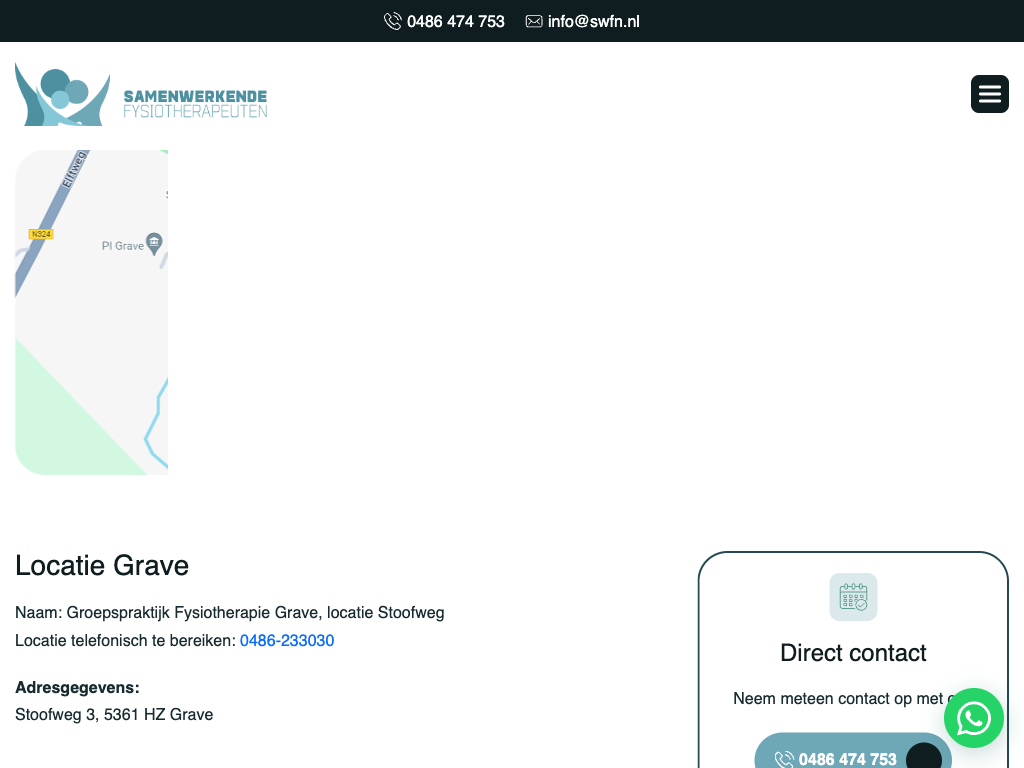
Task: Click the dark circle on call button
Action: (923, 758)
